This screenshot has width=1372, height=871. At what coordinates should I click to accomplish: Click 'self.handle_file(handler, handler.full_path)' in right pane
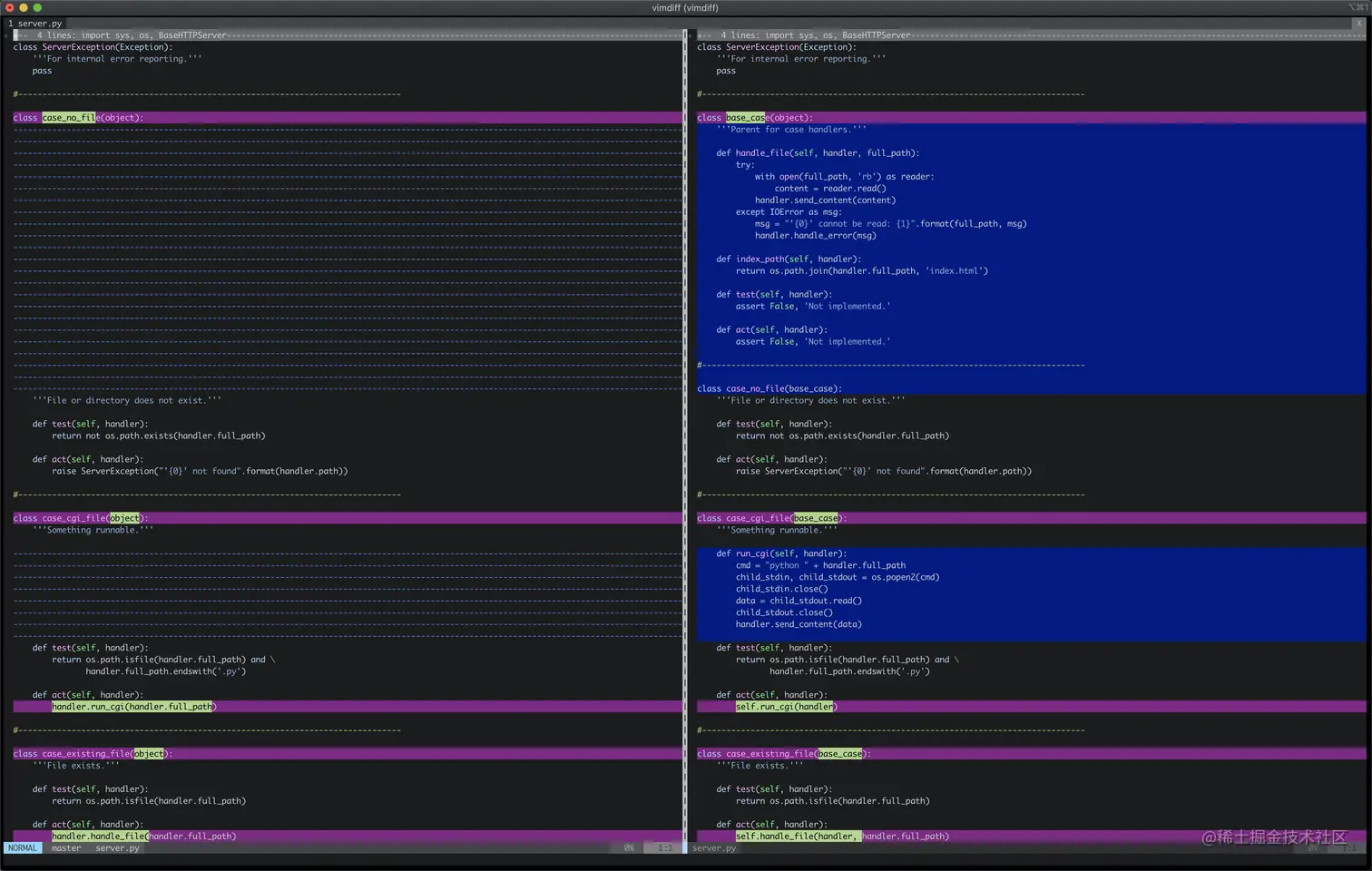pyautogui.click(x=842, y=837)
